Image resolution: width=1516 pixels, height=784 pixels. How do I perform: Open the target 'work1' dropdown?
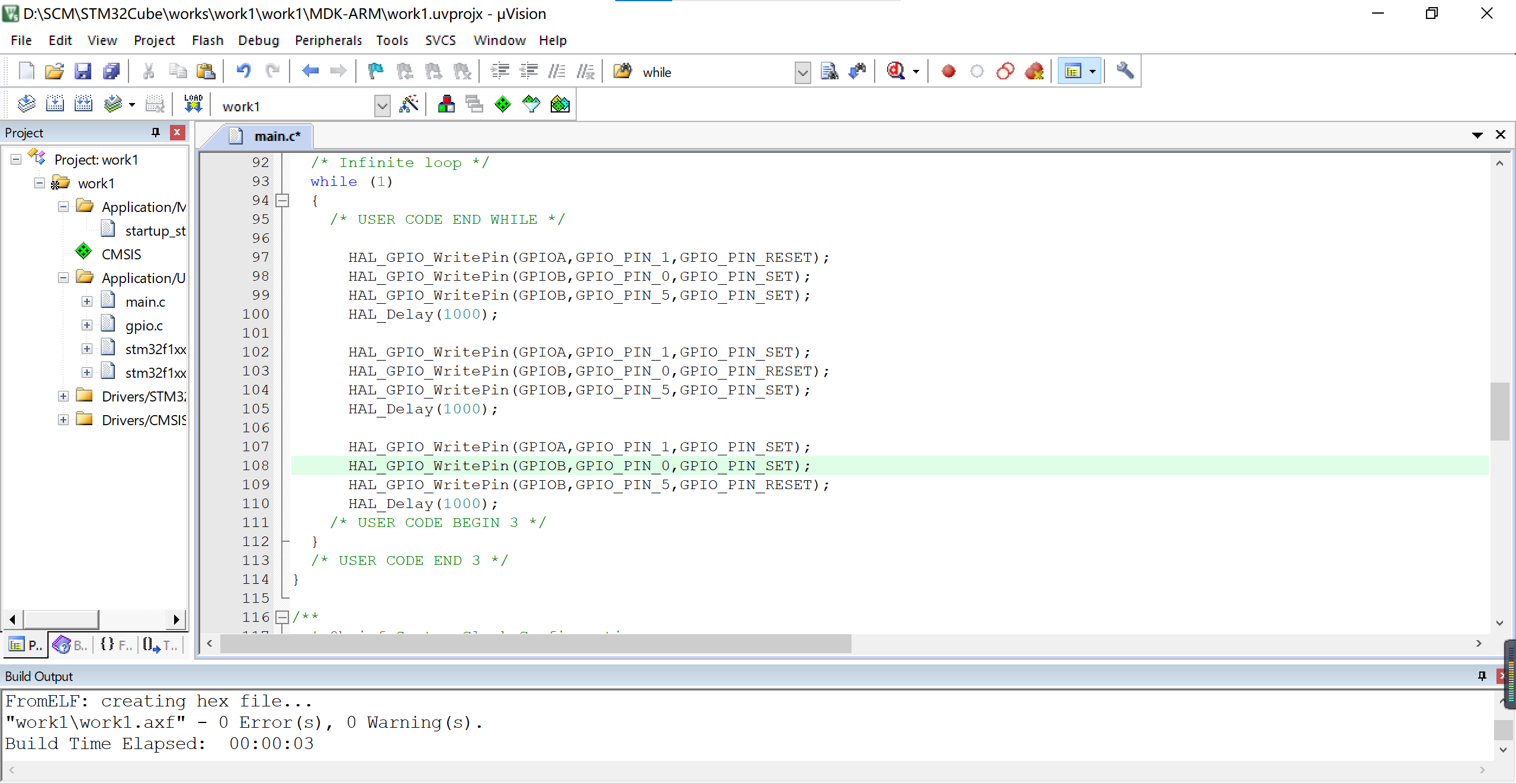coord(383,107)
